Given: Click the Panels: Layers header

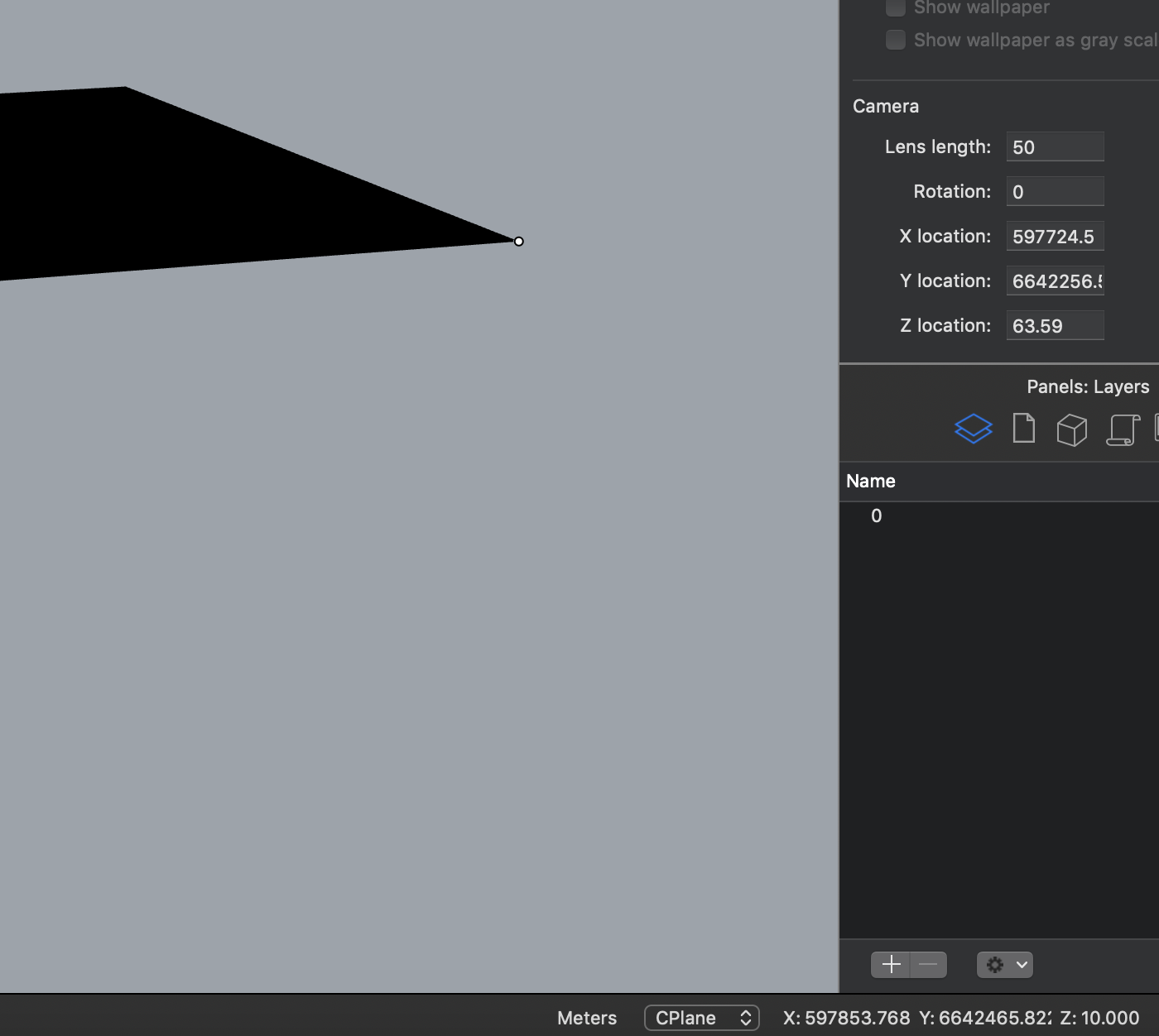Looking at the screenshot, I should coord(1089,386).
